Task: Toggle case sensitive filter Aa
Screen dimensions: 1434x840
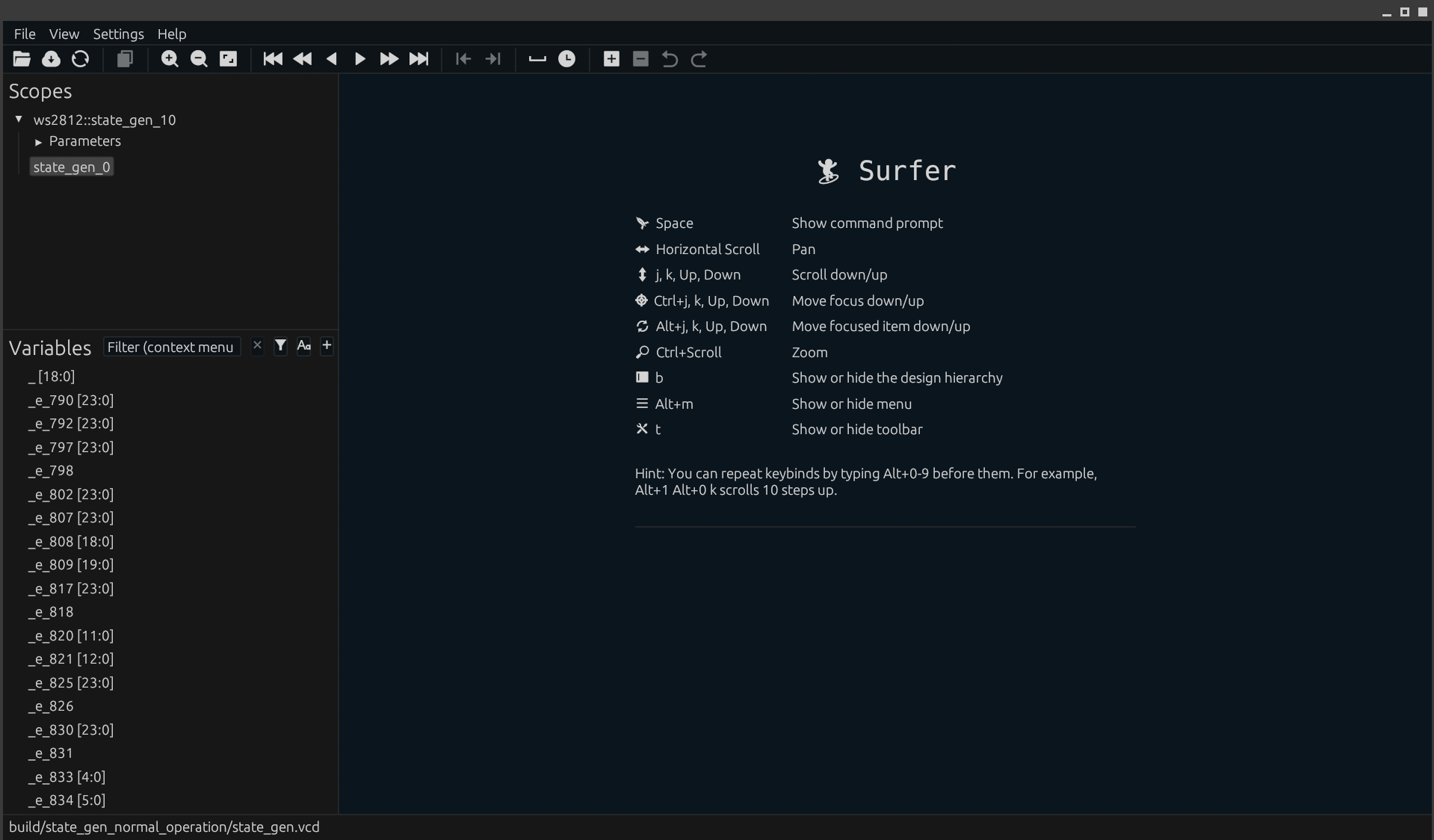Action: pos(303,345)
